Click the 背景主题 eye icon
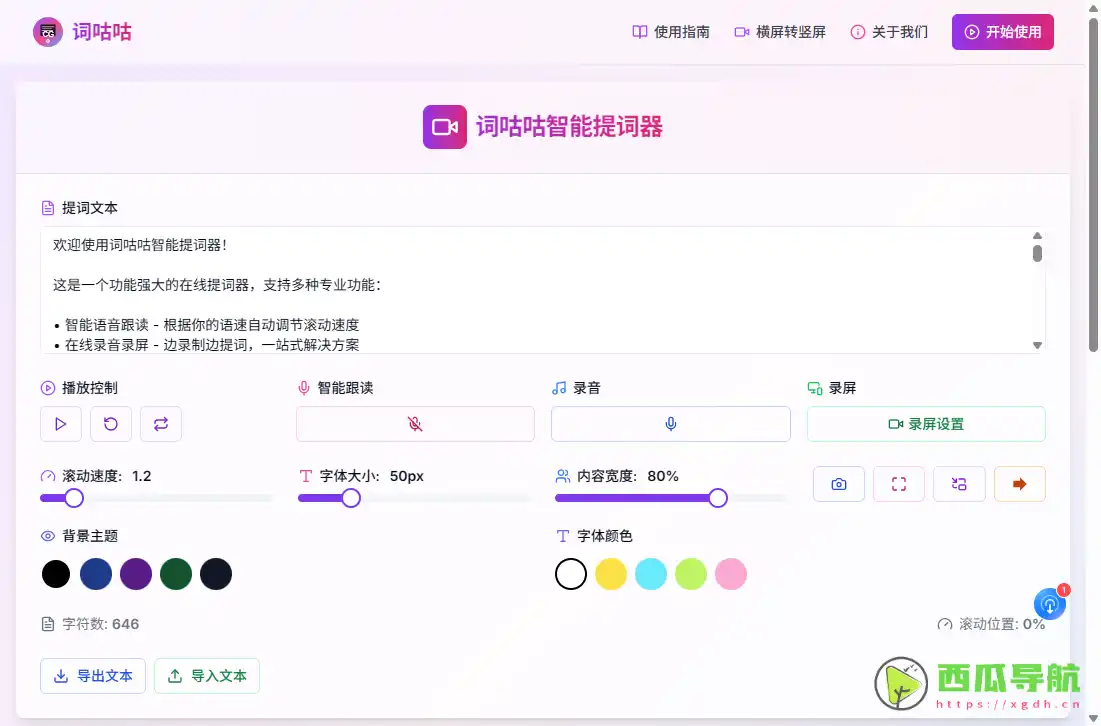Image resolution: width=1101 pixels, height=726 pixels. click(48, 536)
